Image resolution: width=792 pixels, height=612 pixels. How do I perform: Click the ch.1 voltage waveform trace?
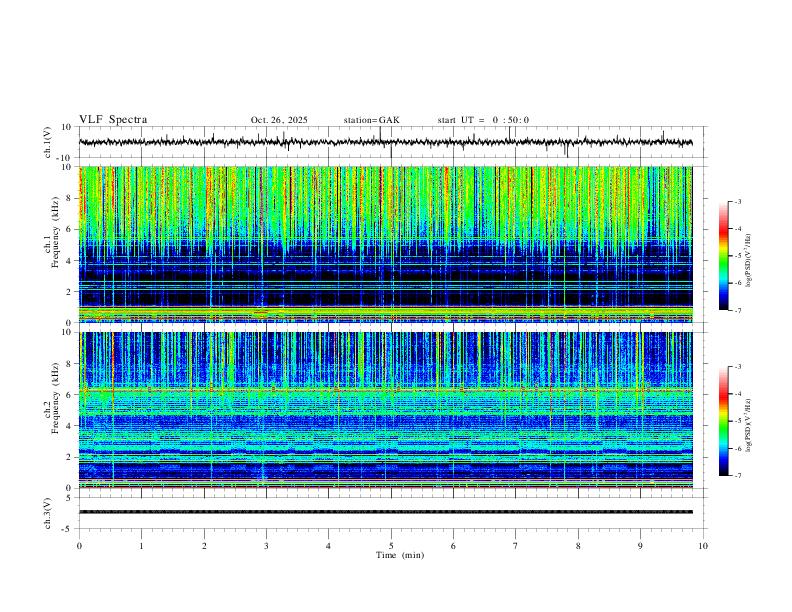pyautogui.click(x=385, y=142)
